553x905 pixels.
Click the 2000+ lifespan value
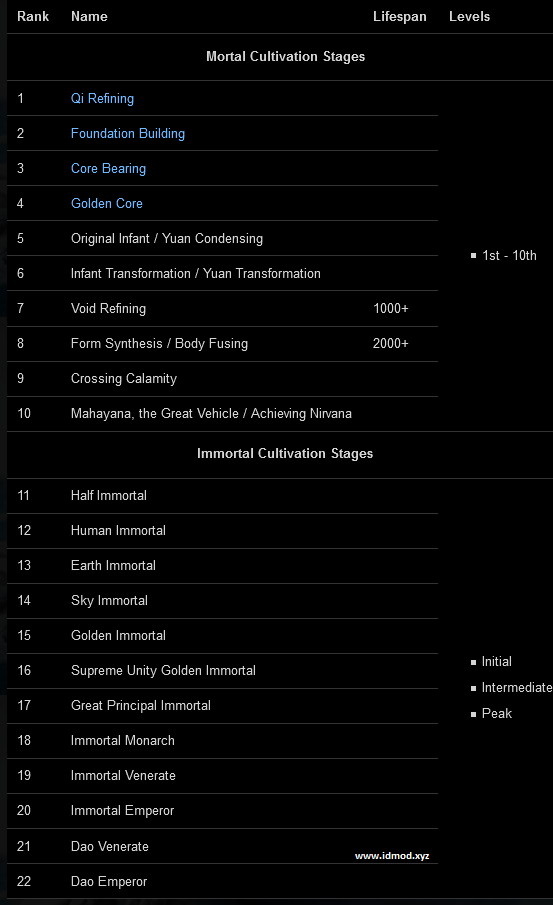click(390, 343)
